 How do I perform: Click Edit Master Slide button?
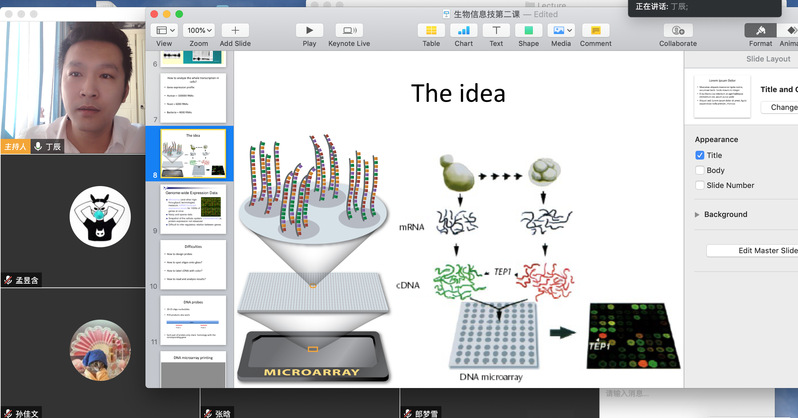pyautogui.click(x=752, y=250)
